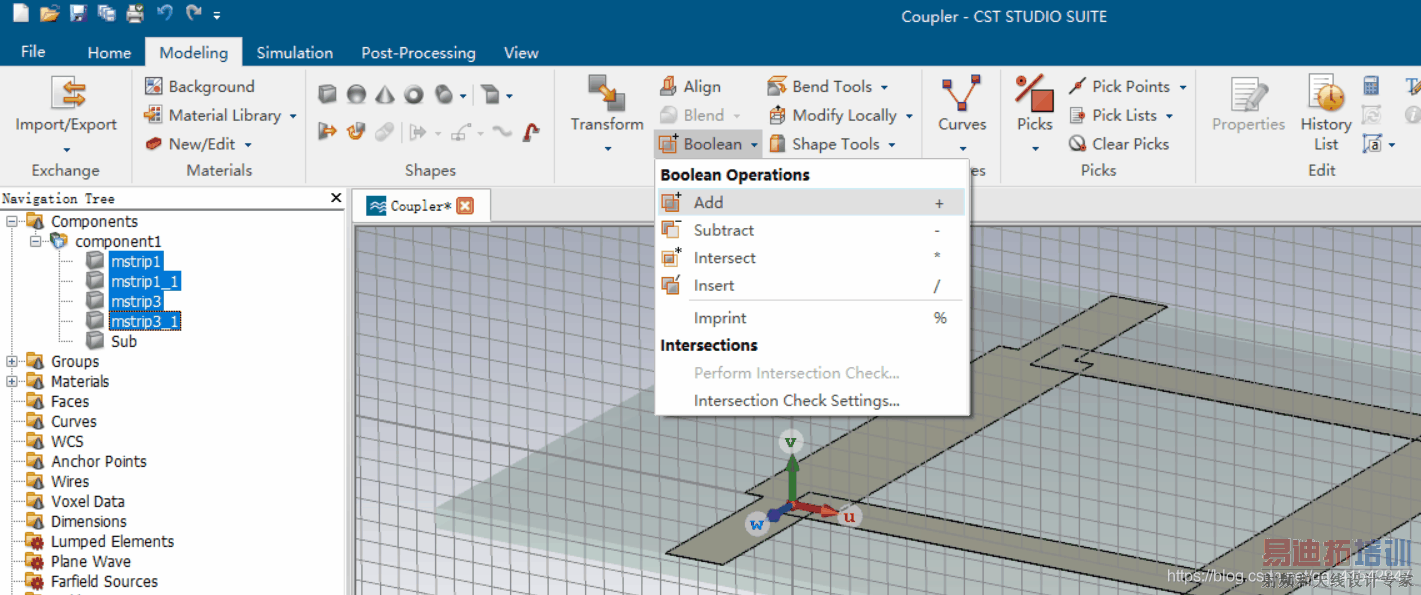The image size is (1421, 595).
Task: Save the project with the floppy disk icon
Action: pyautogui.click(x=78, y=14)
